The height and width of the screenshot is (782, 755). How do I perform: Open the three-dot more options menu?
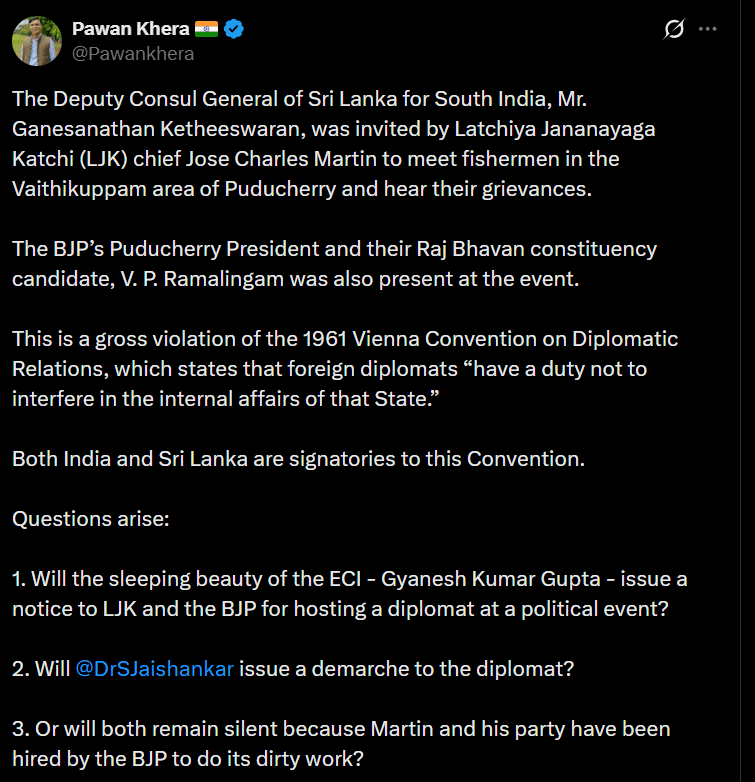708,29
